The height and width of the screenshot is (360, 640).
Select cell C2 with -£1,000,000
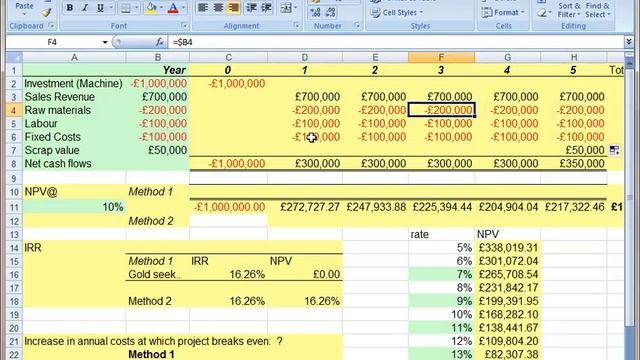click(x=229, y=84)
